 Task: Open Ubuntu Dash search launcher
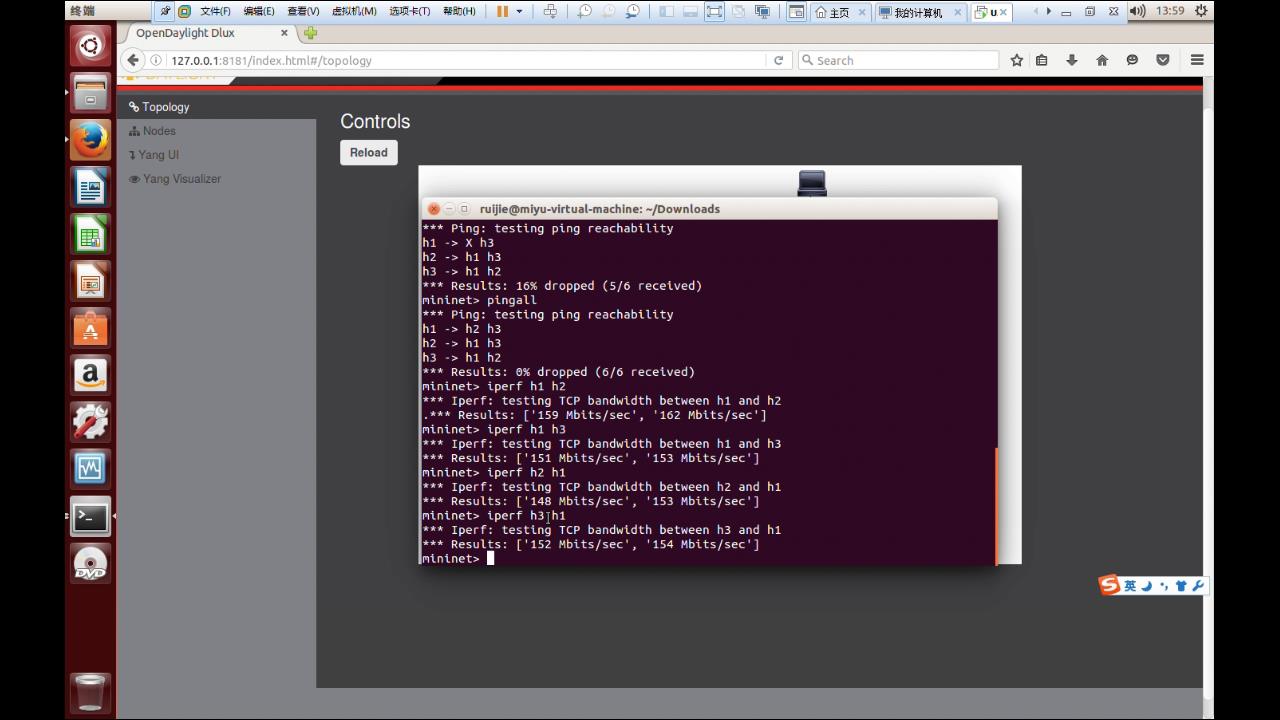tap(90, 46)
